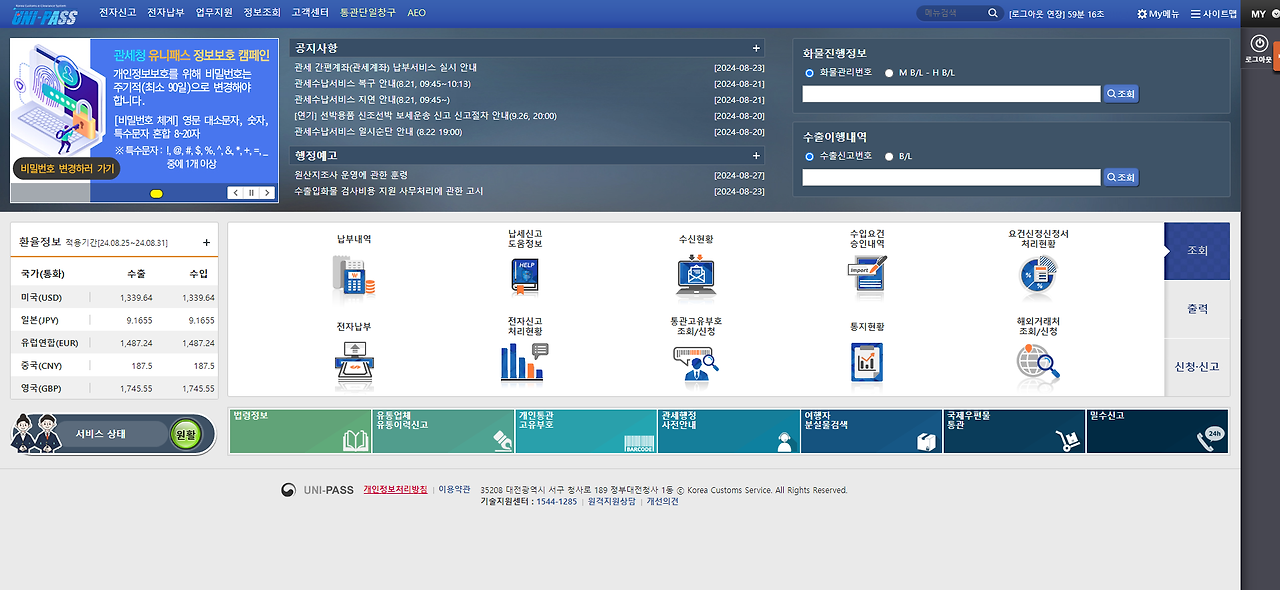Expand the 행정예고 list with plus

756,156
